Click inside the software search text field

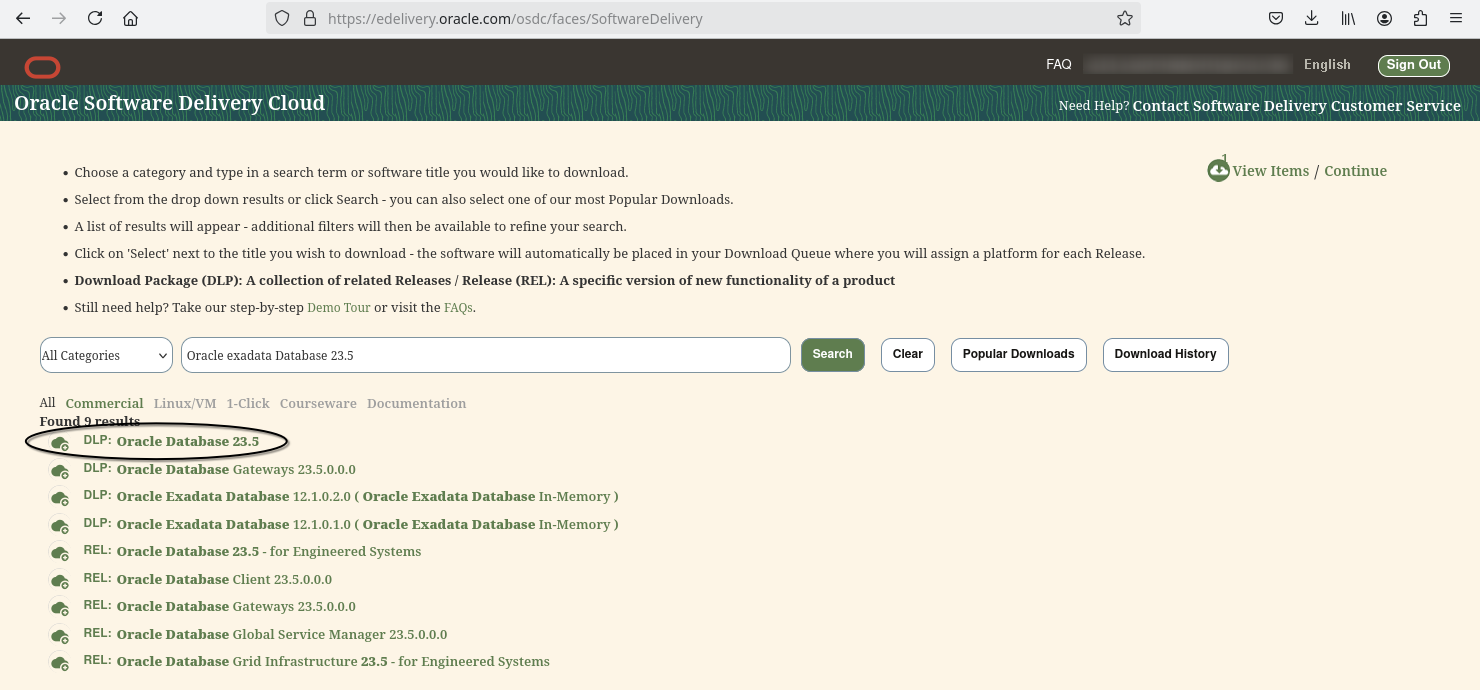(485, 354)
